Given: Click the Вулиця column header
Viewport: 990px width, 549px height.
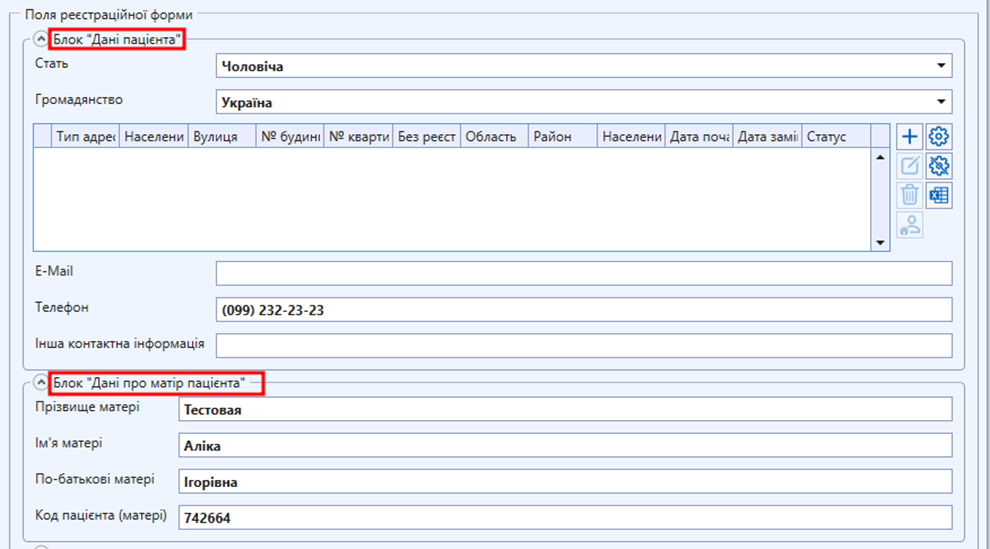Looking at the screenshot, I should [222, 136].
